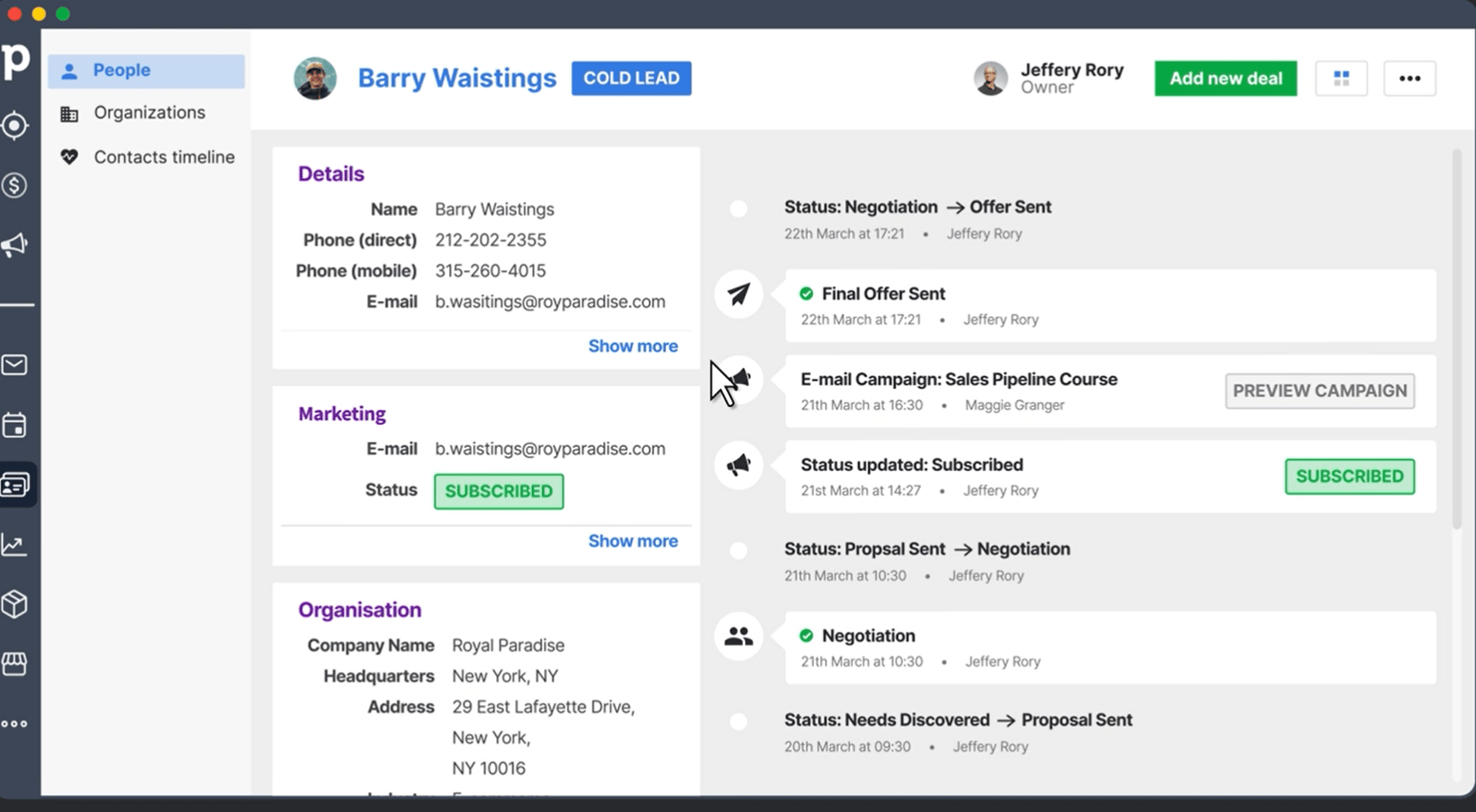Click the Add new deal button
Viewport: 1476px width, 812px height.
pyautogui.click(x=1225, y=78)
